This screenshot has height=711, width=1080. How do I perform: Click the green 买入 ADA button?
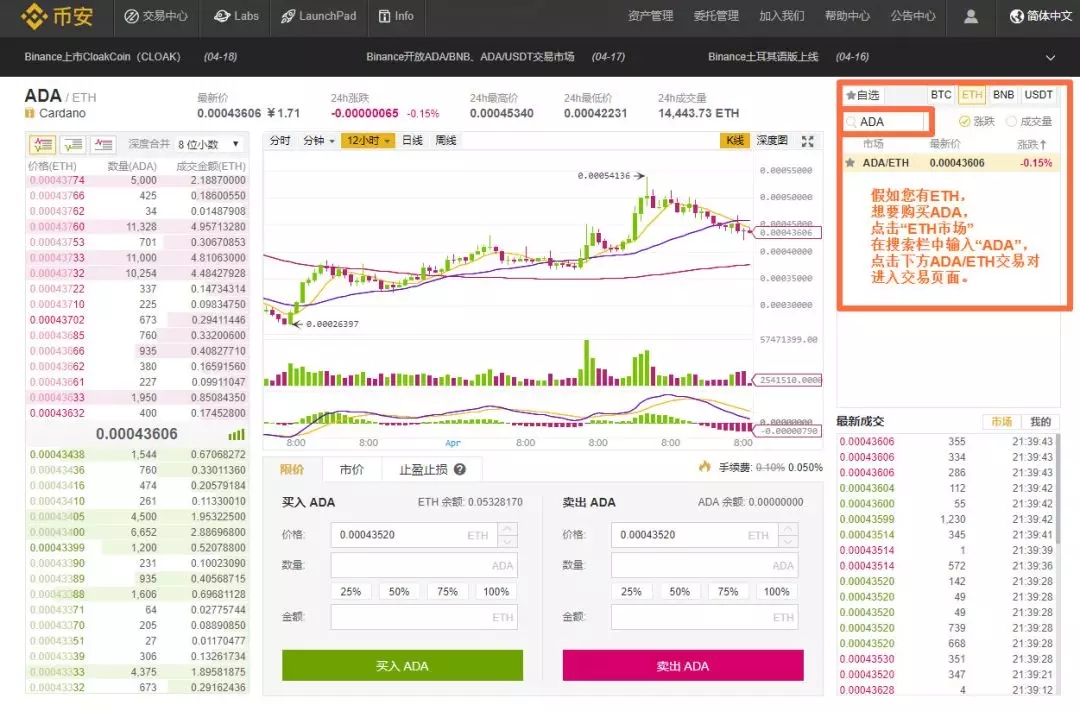(402, 666)
